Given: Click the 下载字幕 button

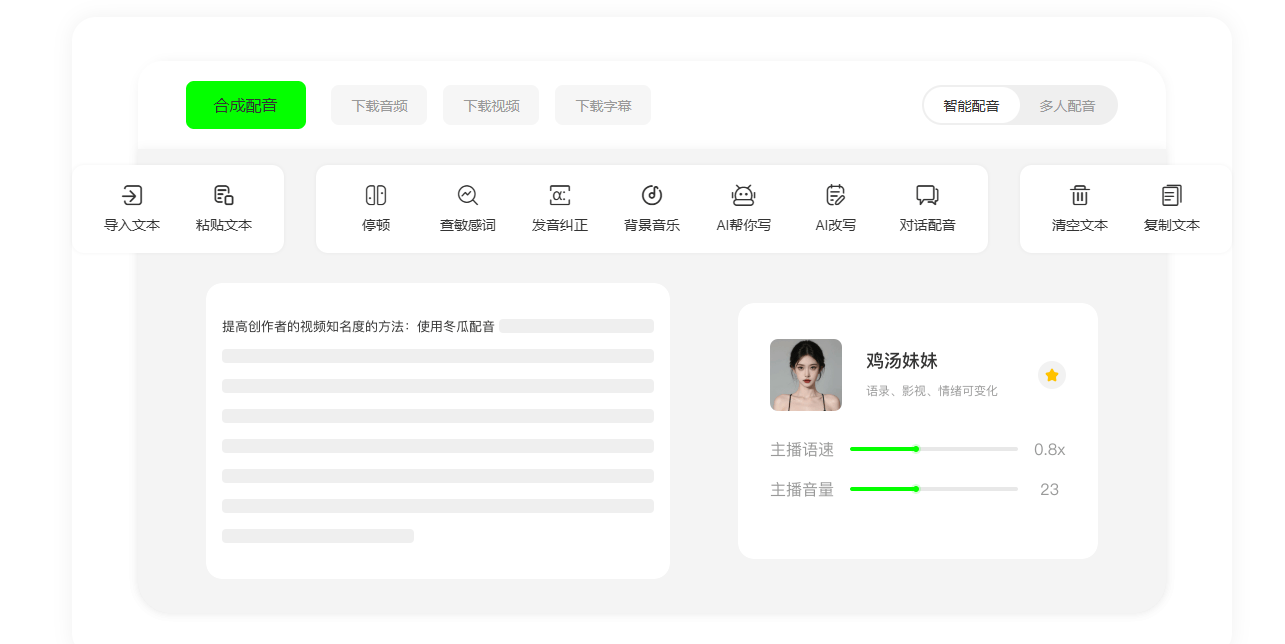Looking at the screenshot, I should (x=603, y=105).
